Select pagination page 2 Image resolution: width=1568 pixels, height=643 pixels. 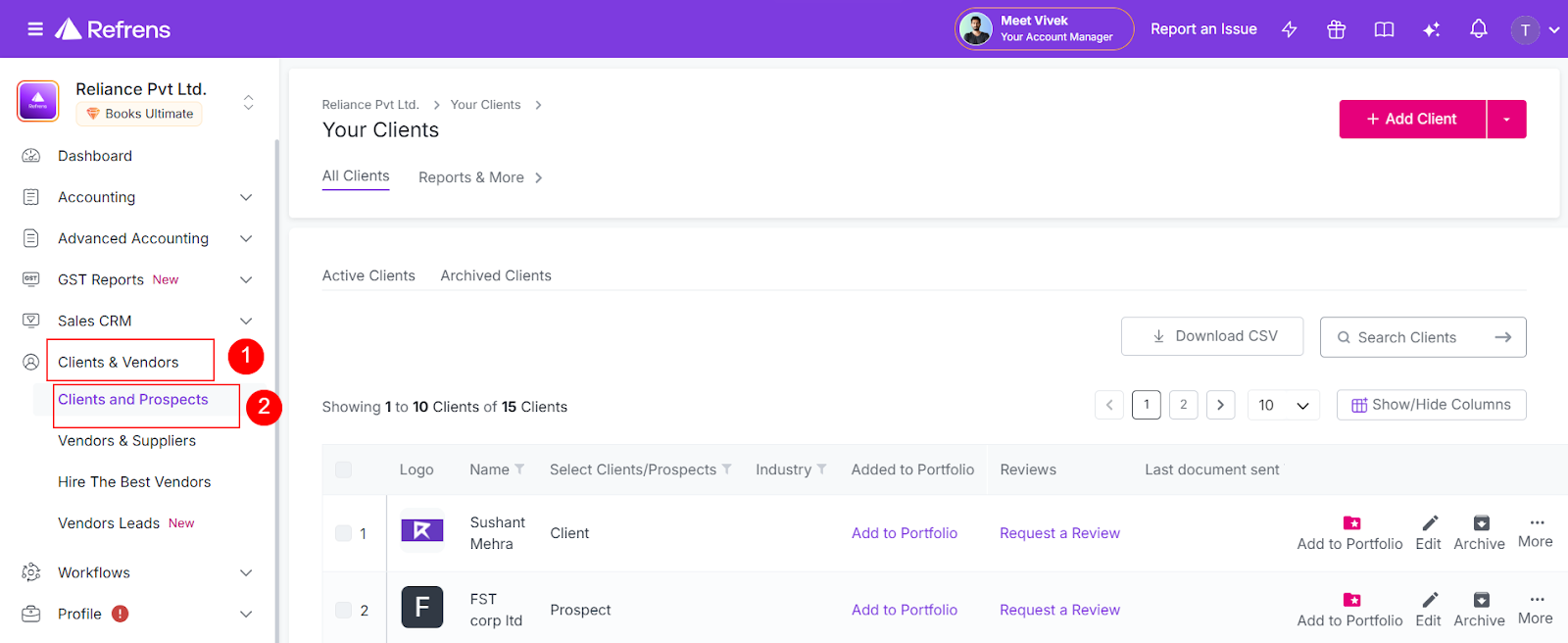(x=1184, y=405)
